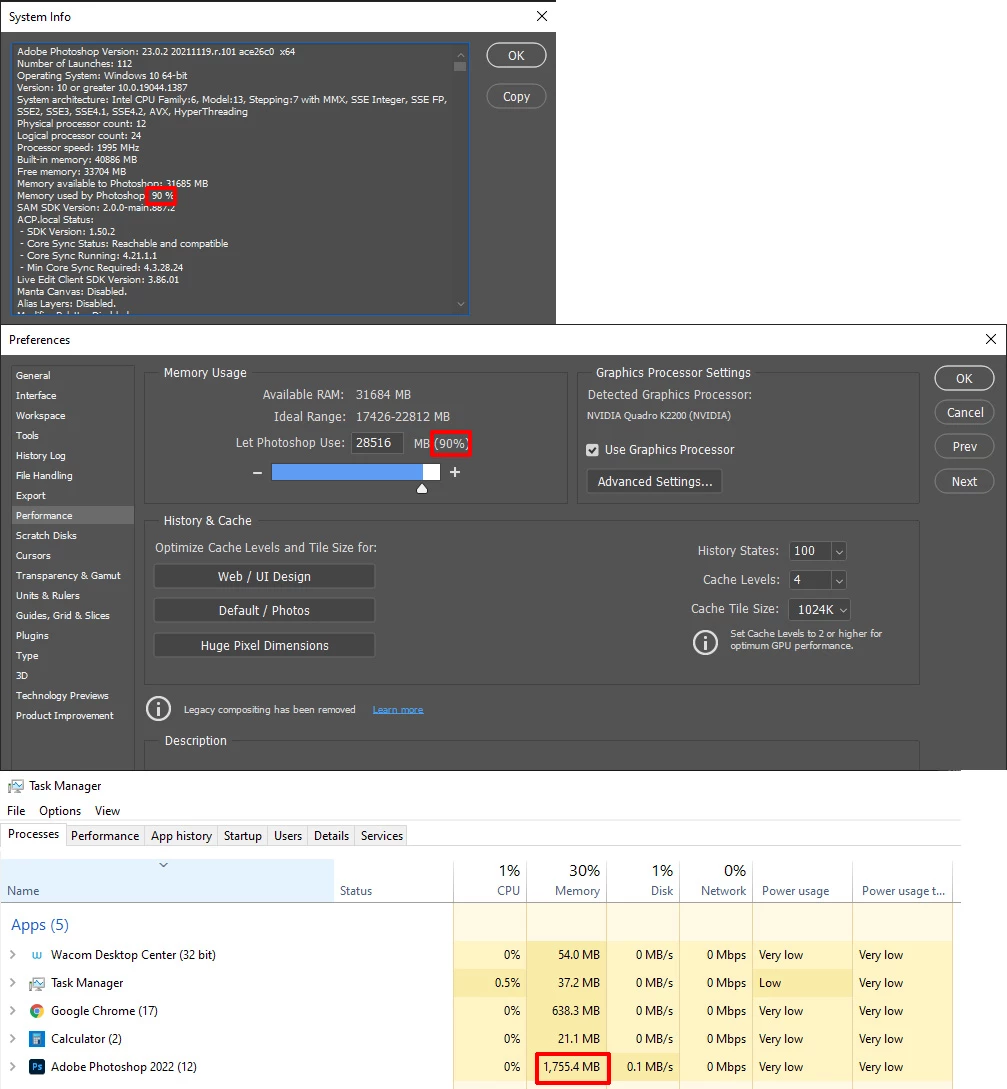1007x1089 pixels.
Task: Select File Handling in the Preferences sidebar
Action: click(x=44, y=476)
